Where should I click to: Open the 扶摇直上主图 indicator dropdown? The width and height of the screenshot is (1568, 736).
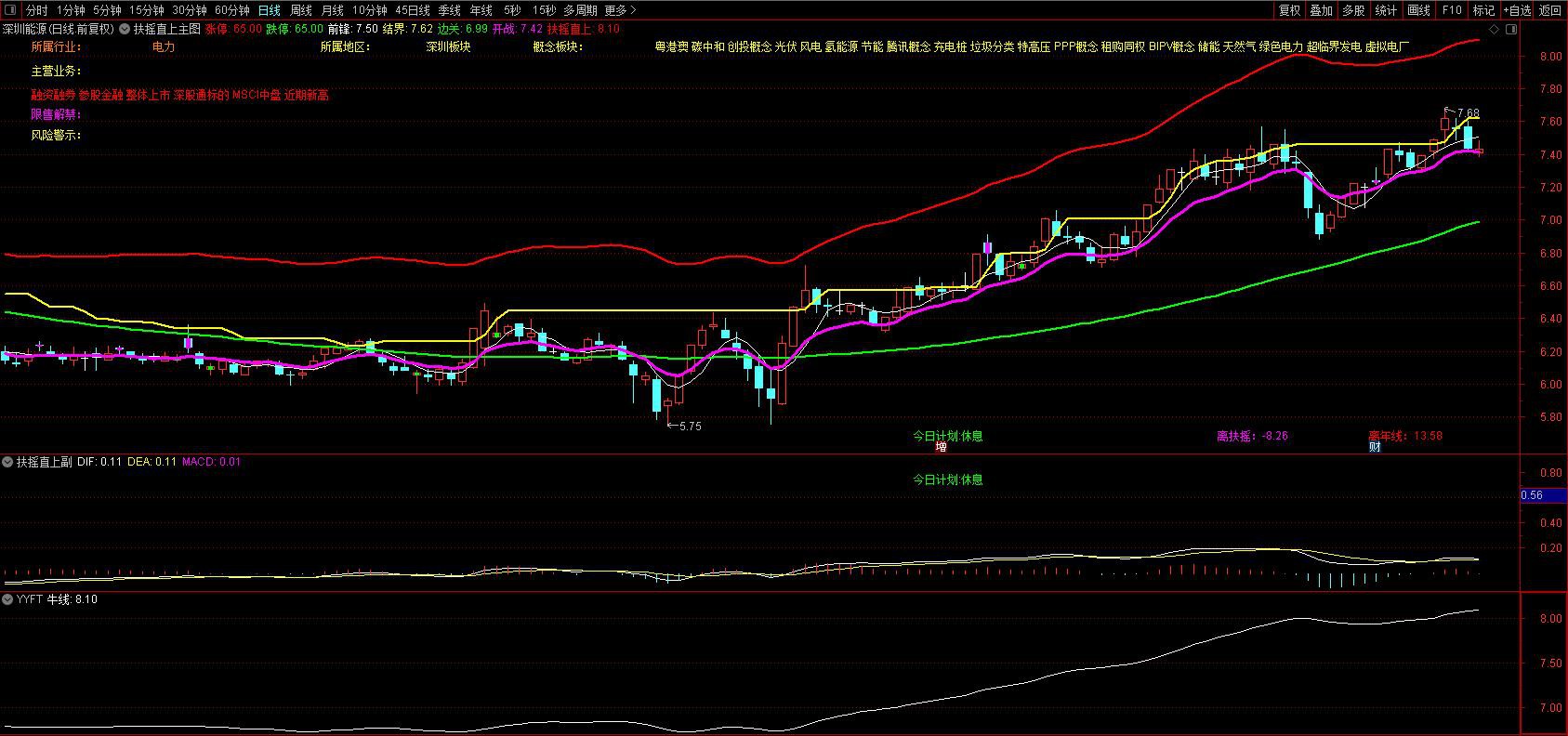(x=125, y=29)
